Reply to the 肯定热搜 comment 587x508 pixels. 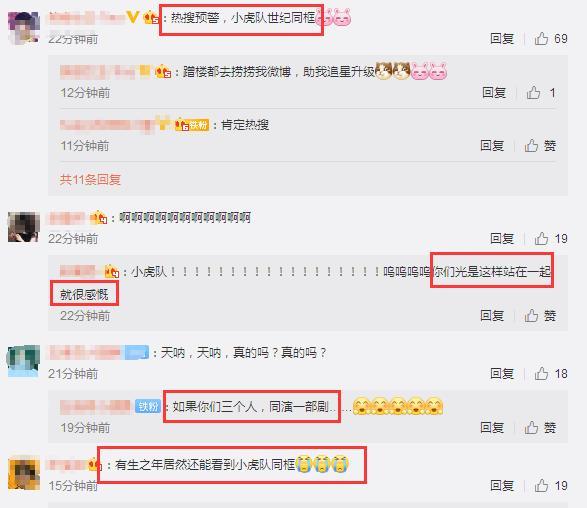492,146
